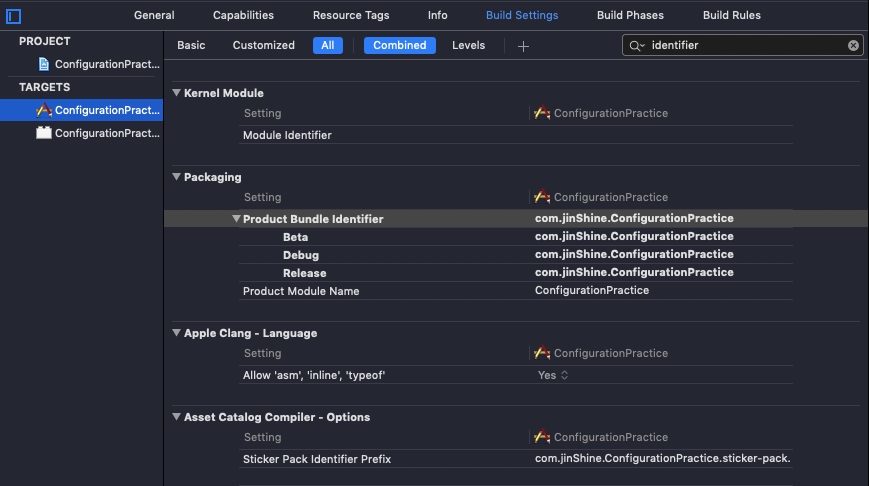Click the Beta configuration row label
Image resolution: width=869 pixels, height=486 pixels.
pyautogui.click(x=295, y=237)
